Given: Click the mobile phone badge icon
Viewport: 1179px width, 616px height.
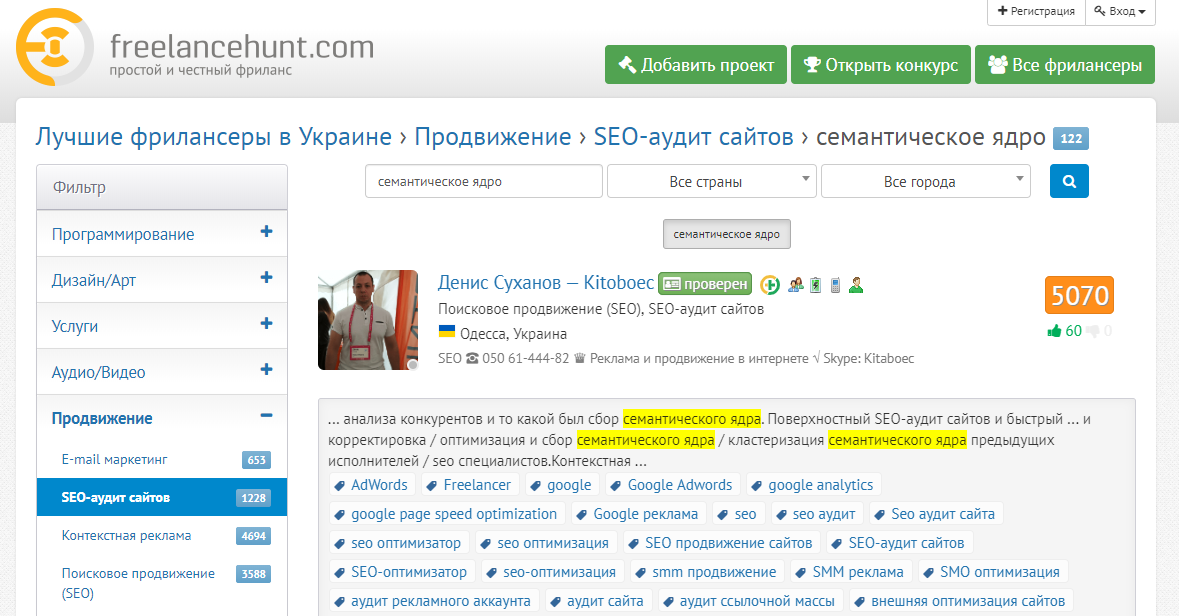Looking at the screenshot, I should [x=835, y=284].
